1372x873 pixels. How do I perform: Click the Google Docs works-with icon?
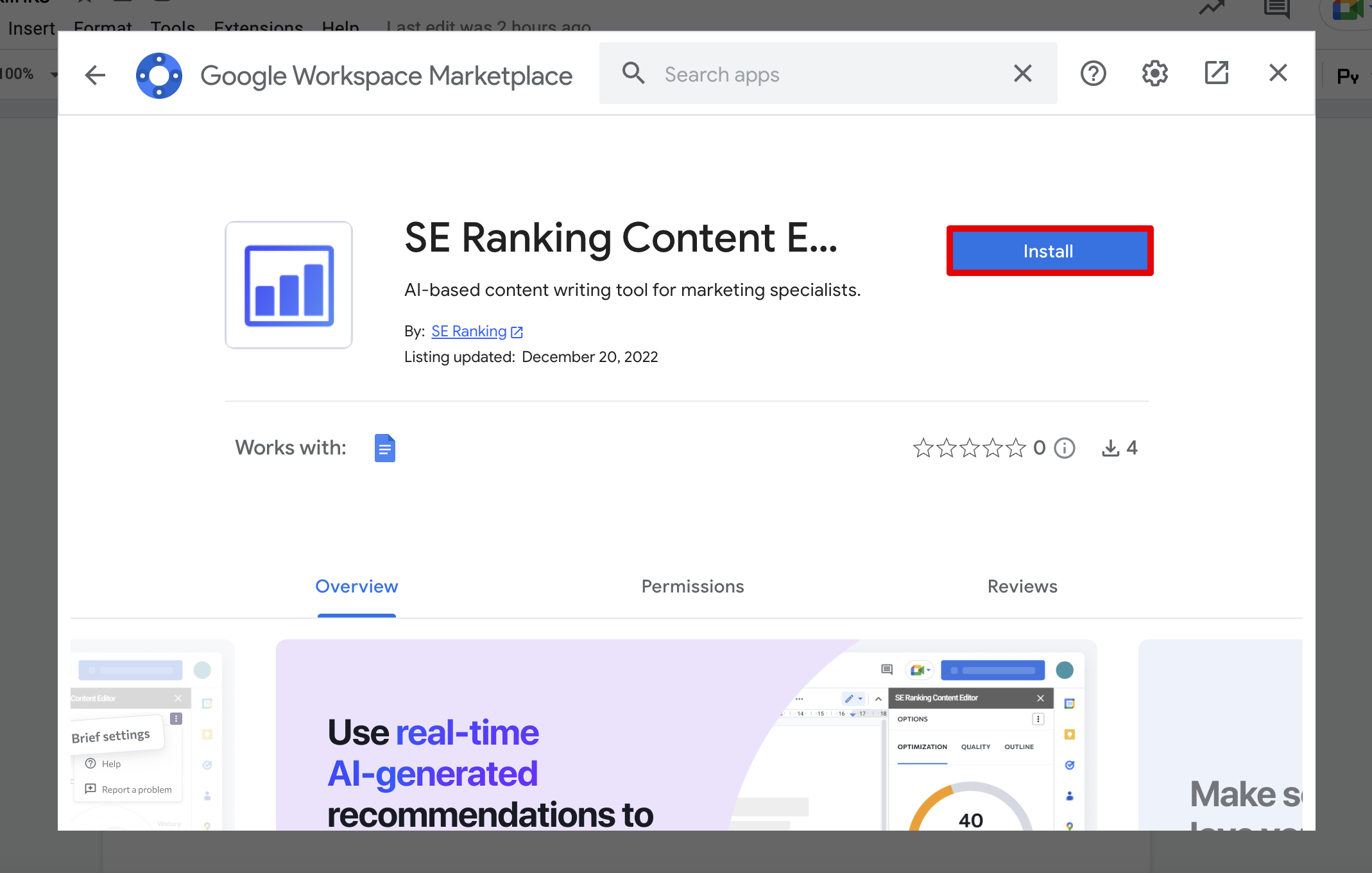384,447
